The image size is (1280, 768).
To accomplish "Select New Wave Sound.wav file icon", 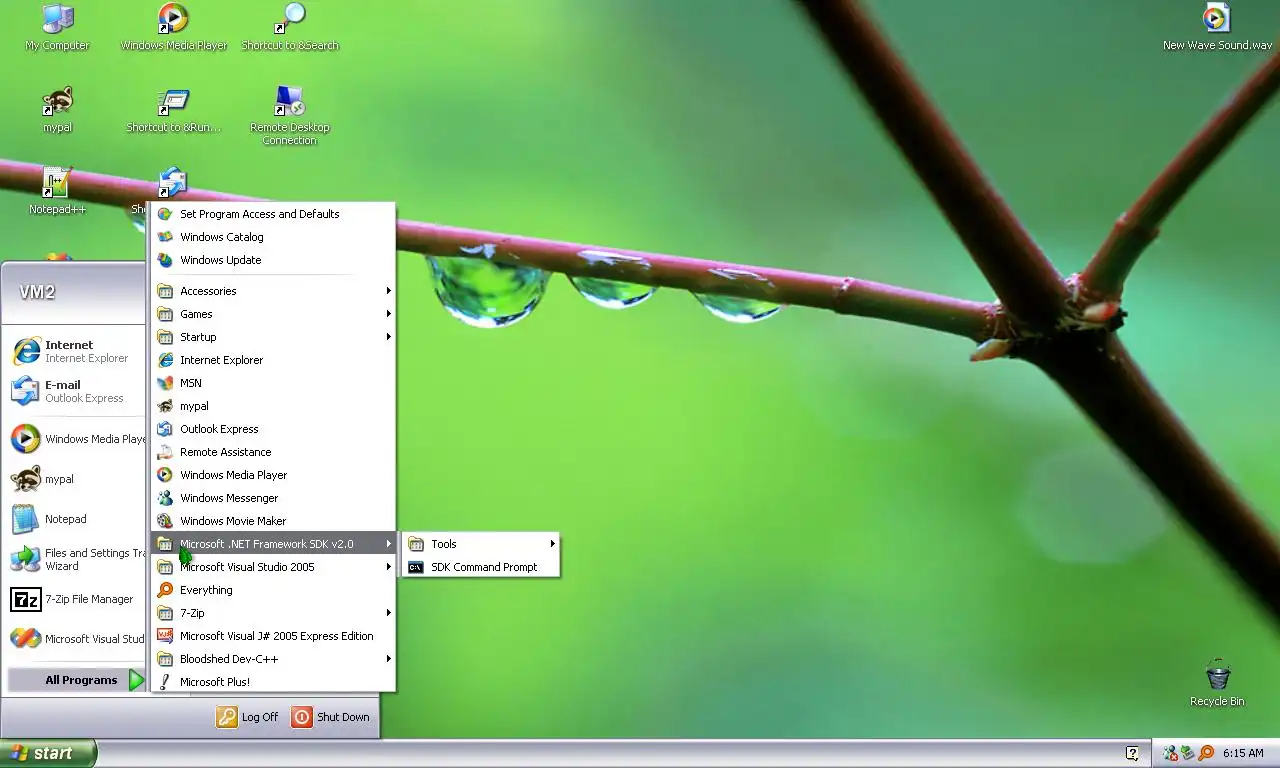I will (1217, 19).
